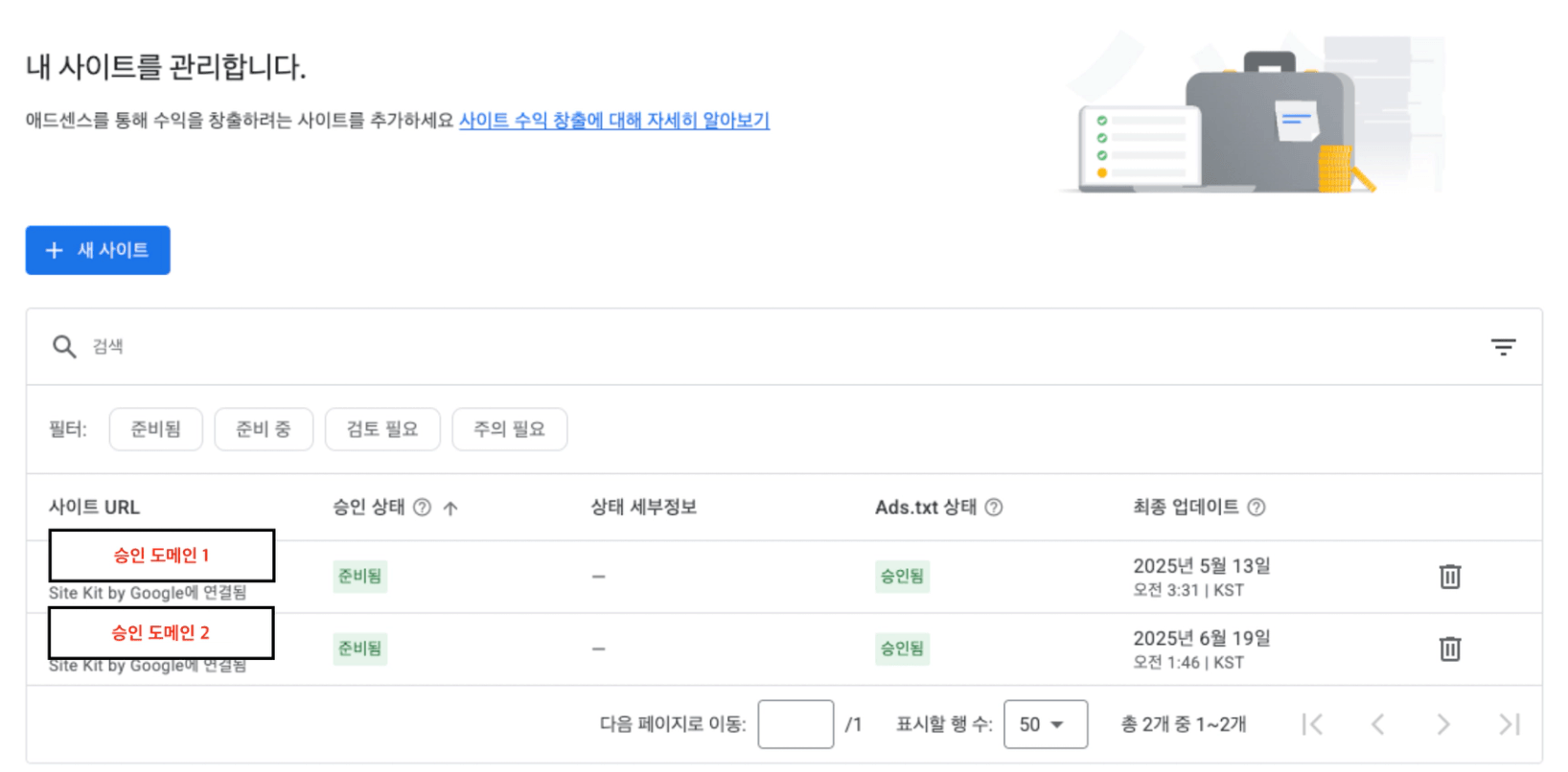This screenshot has height=772, width=1568.
Task: Toggle the 준비됨 filter chip
Action: [x=155, y=429]
